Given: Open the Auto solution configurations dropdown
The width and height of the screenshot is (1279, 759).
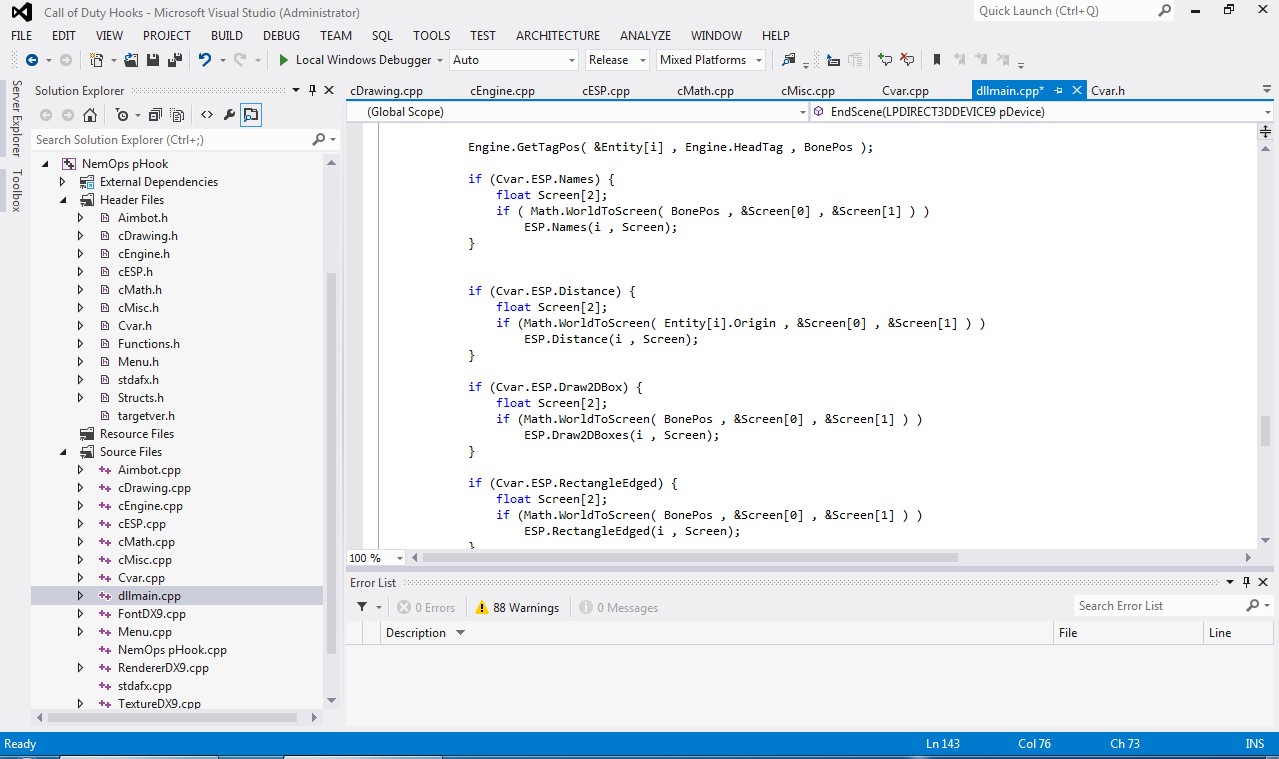Looking at the screenshot, I should tap(572, 60).
